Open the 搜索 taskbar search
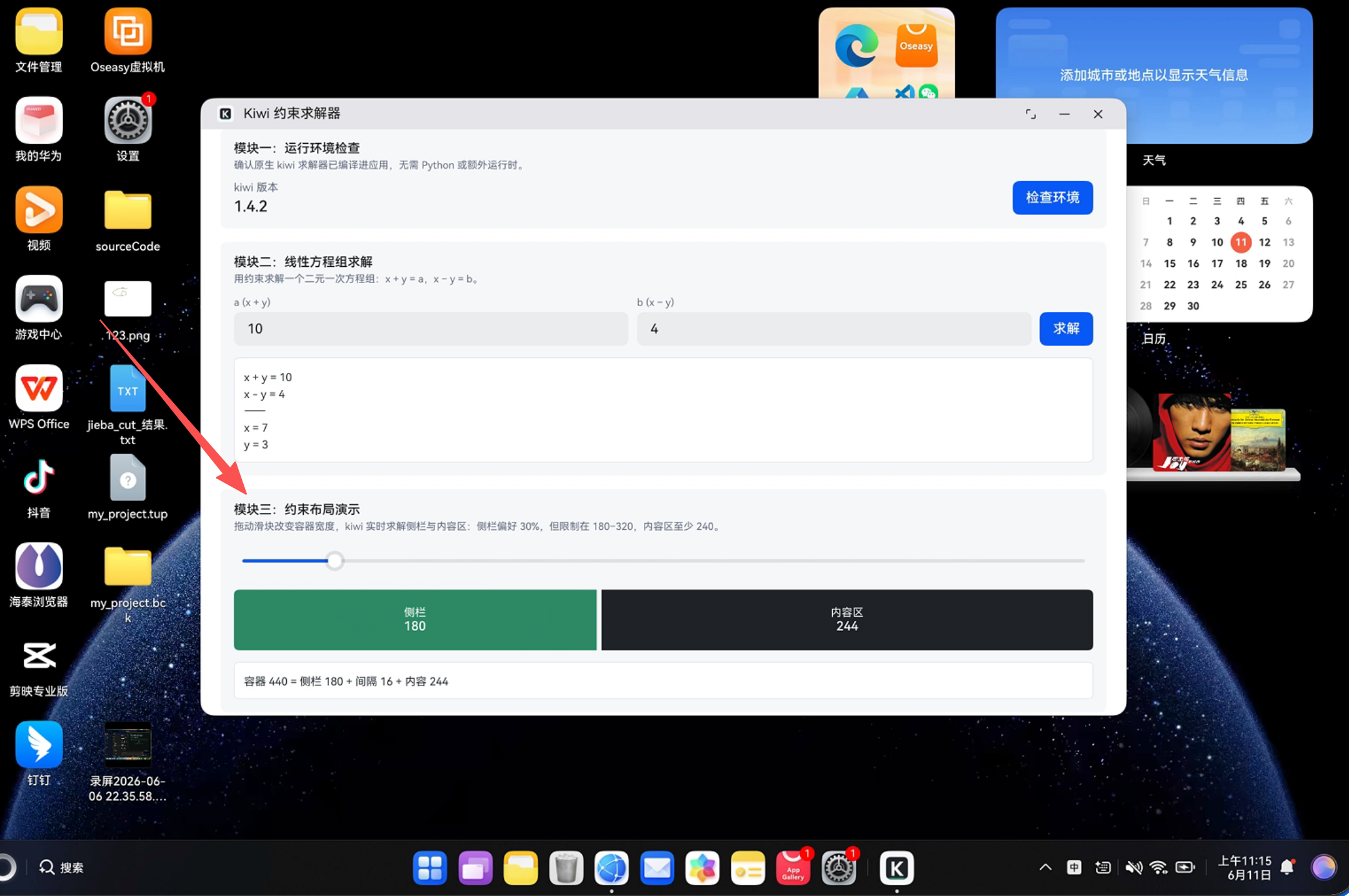 [62, 867]
